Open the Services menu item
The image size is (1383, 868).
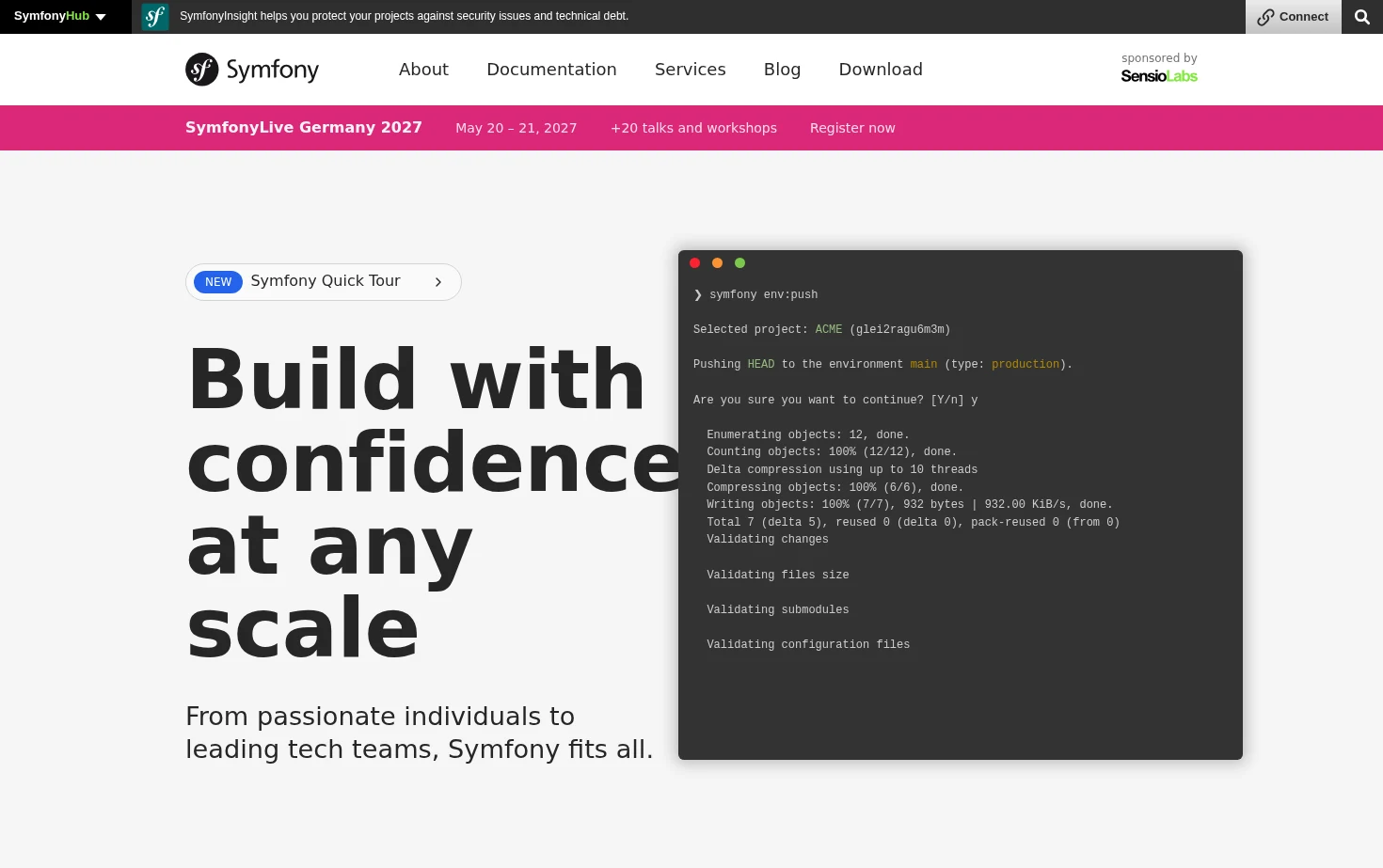point(690,70)
